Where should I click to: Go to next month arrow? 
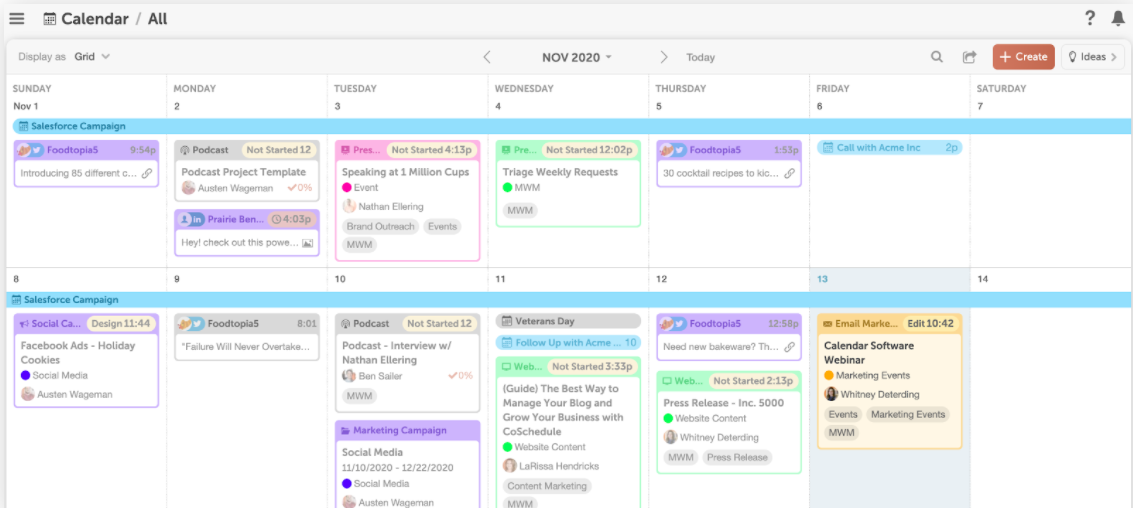coord(664,57)
